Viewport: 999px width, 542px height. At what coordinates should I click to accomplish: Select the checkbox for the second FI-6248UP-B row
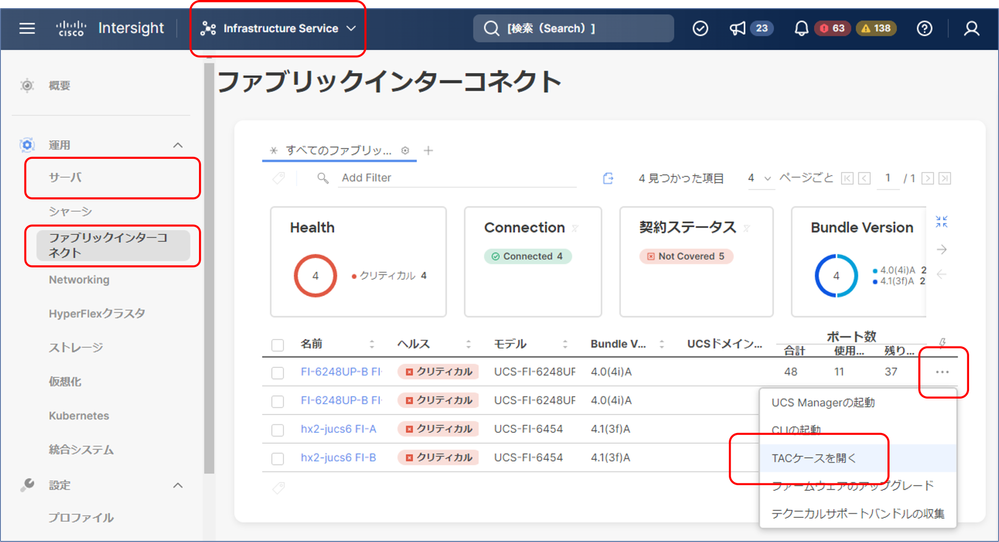[x=278, y=401]
